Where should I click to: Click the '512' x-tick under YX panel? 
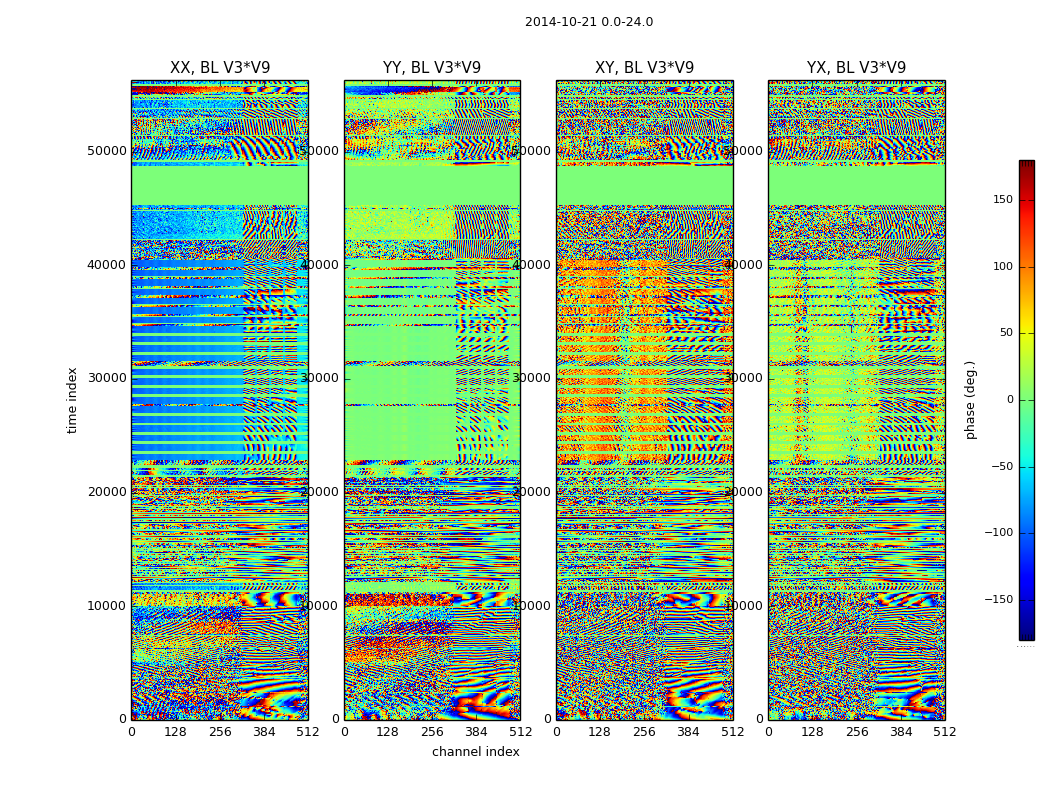pos(945,732)
